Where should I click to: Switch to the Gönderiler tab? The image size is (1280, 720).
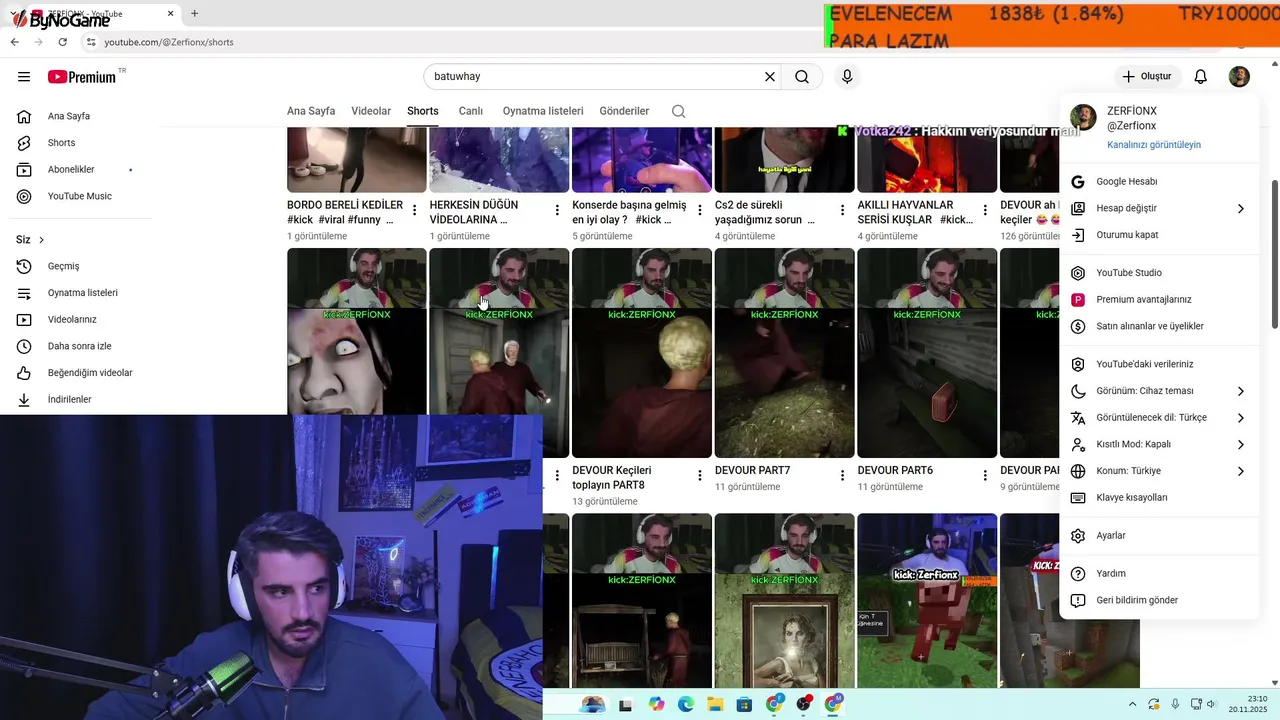pos(624,111)
